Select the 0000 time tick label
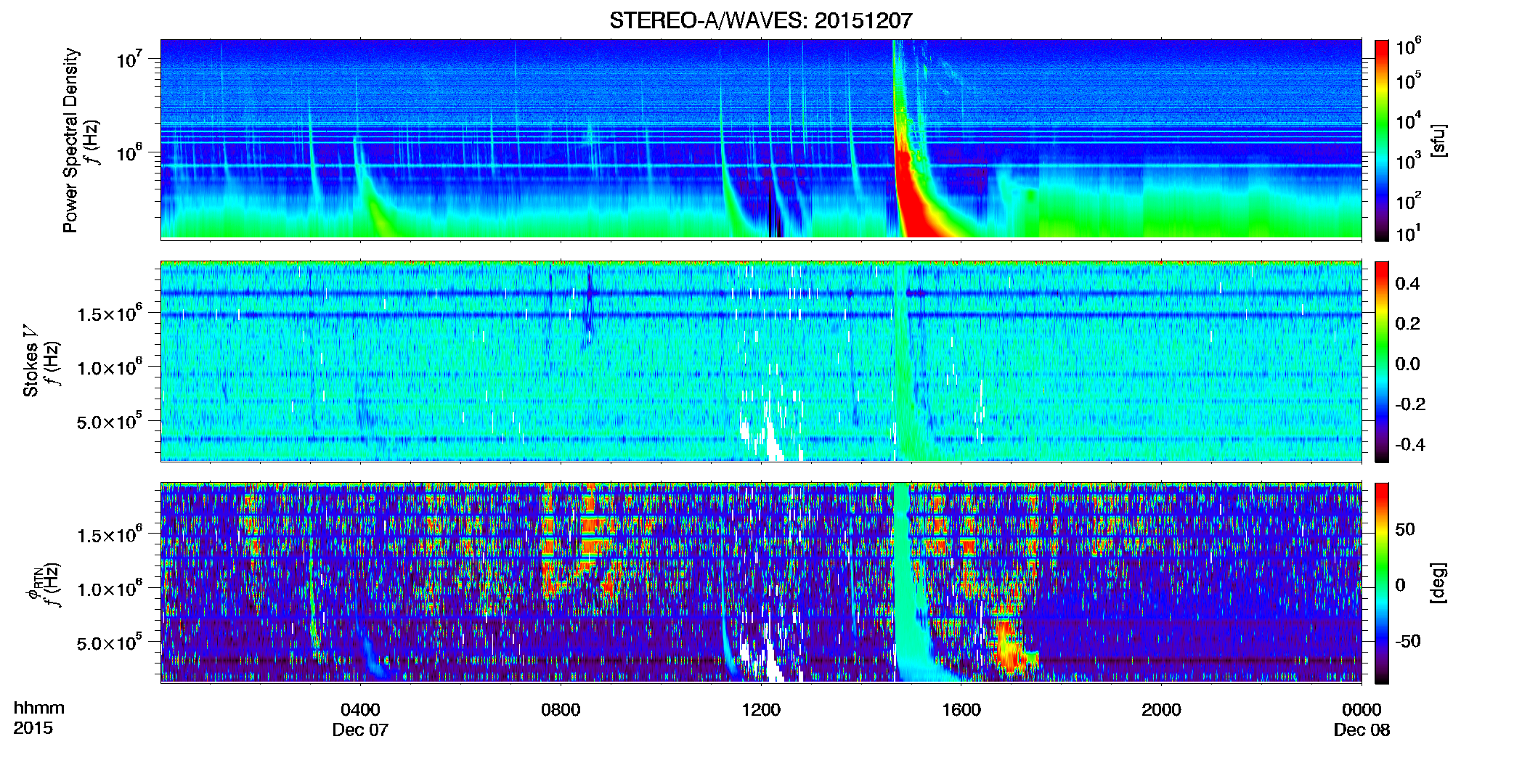This screenshot has height=784, width=1522. tap(1362, 710)
